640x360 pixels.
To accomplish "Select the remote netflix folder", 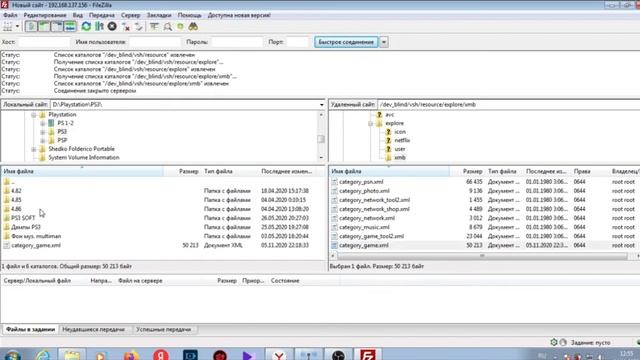I will (402, 140).
